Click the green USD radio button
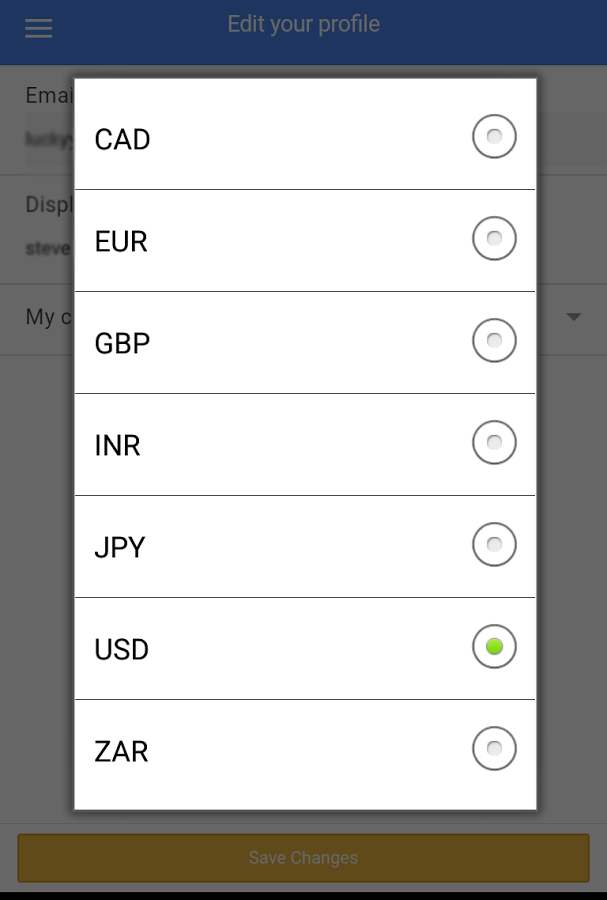Screen dimensions: 607x900 [x=494, y=646]
